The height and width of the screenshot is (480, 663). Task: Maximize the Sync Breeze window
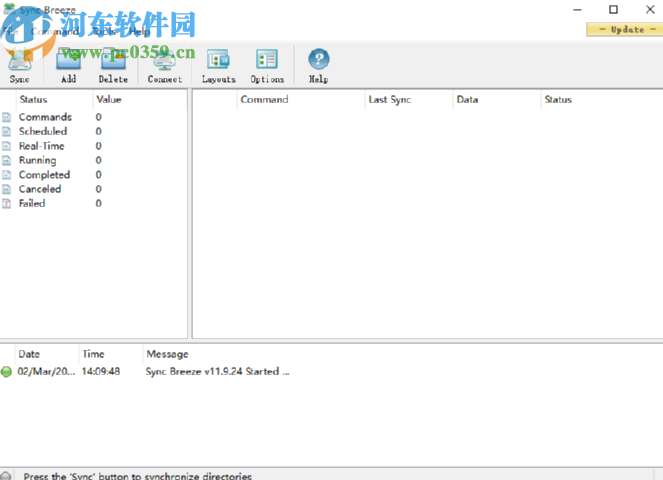click(x=614, y=9)
